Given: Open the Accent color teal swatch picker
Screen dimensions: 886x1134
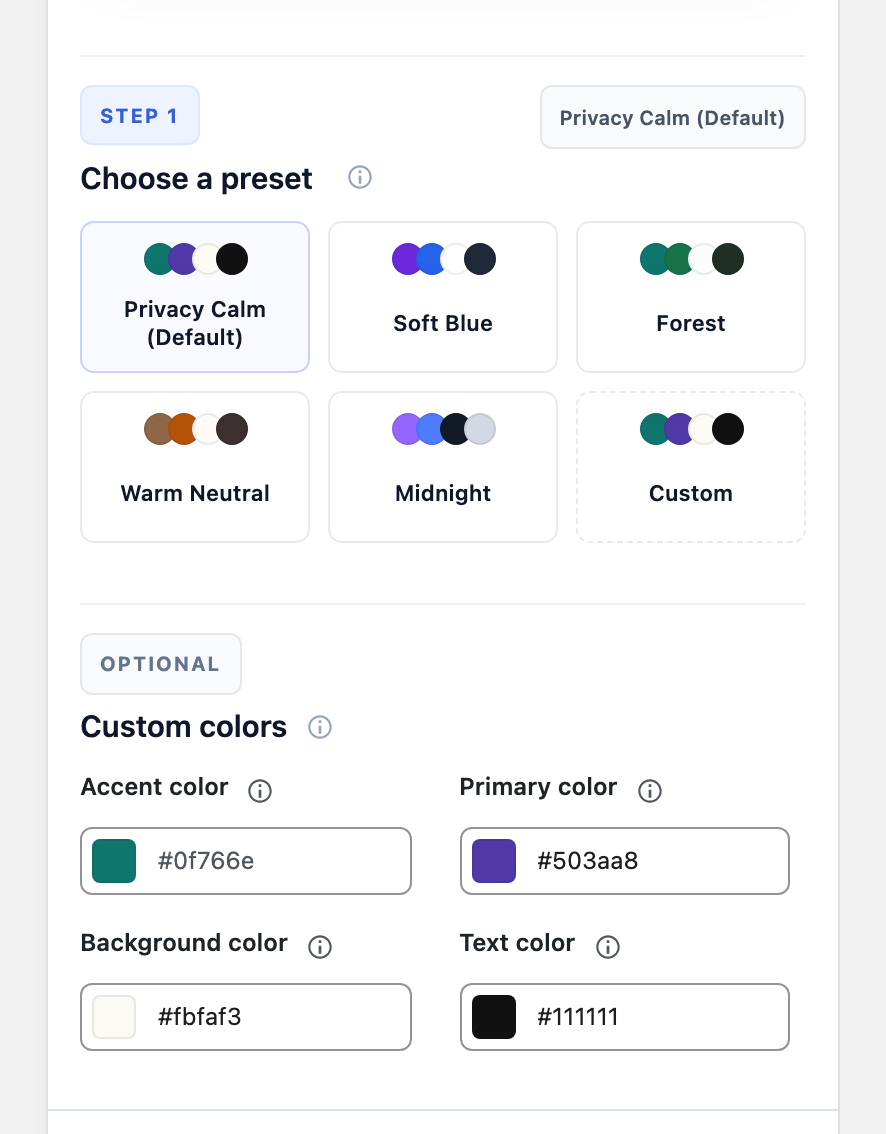Looking at the screenshot, I should pyautogui.click(x=114, y=861).
